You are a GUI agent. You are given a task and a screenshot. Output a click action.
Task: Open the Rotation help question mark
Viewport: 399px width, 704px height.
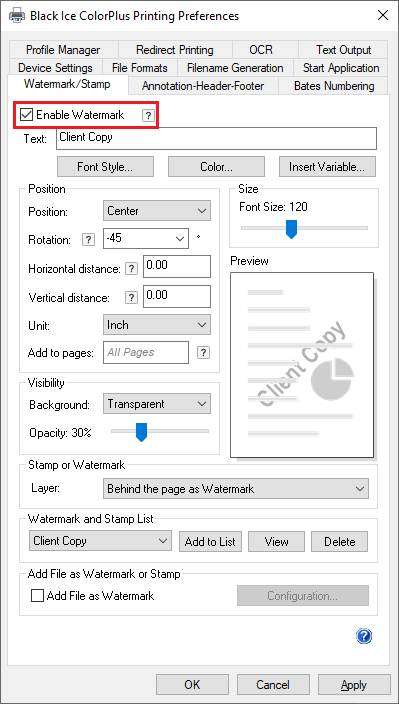click(88, 240)
